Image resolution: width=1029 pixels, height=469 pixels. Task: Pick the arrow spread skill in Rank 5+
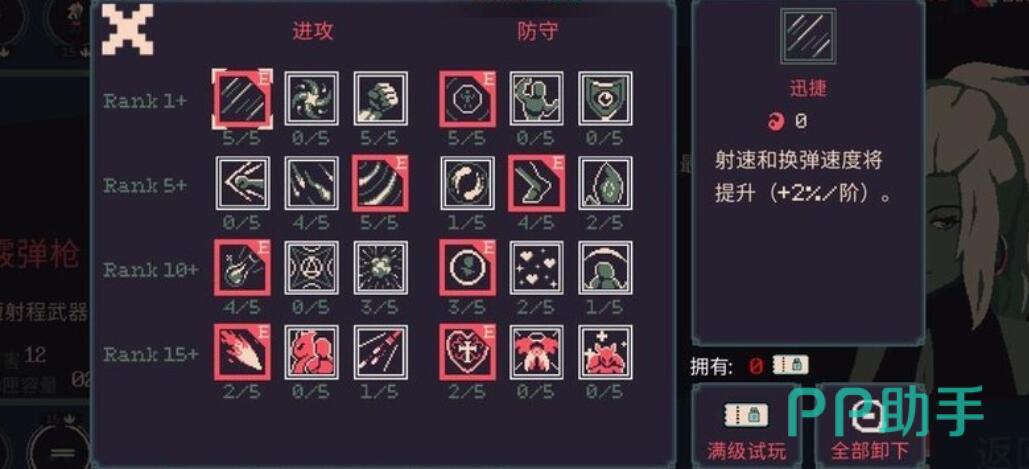(x=243, y=183)
